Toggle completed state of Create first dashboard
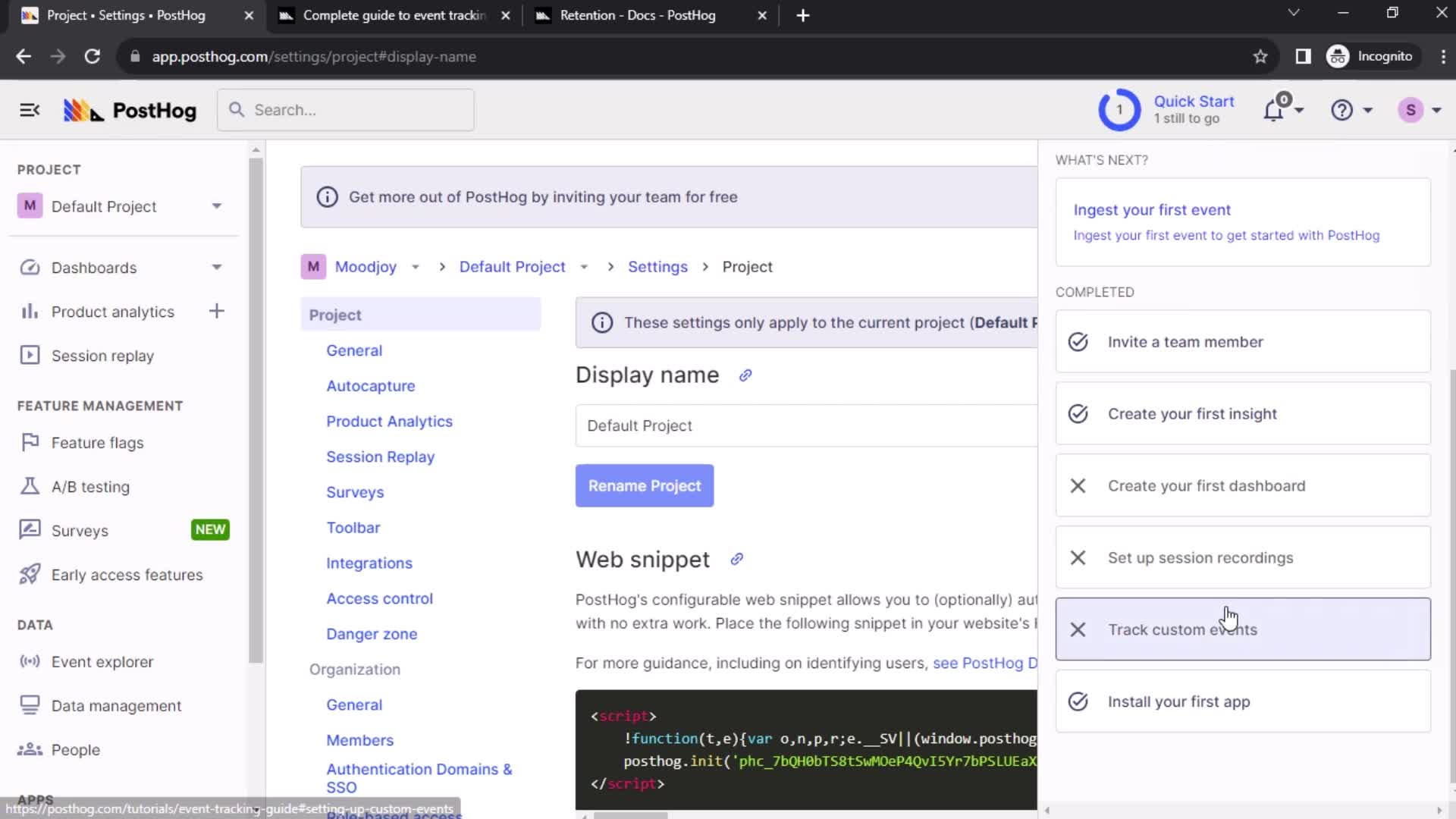1456x819 pixels. (x=1079, y=485)
